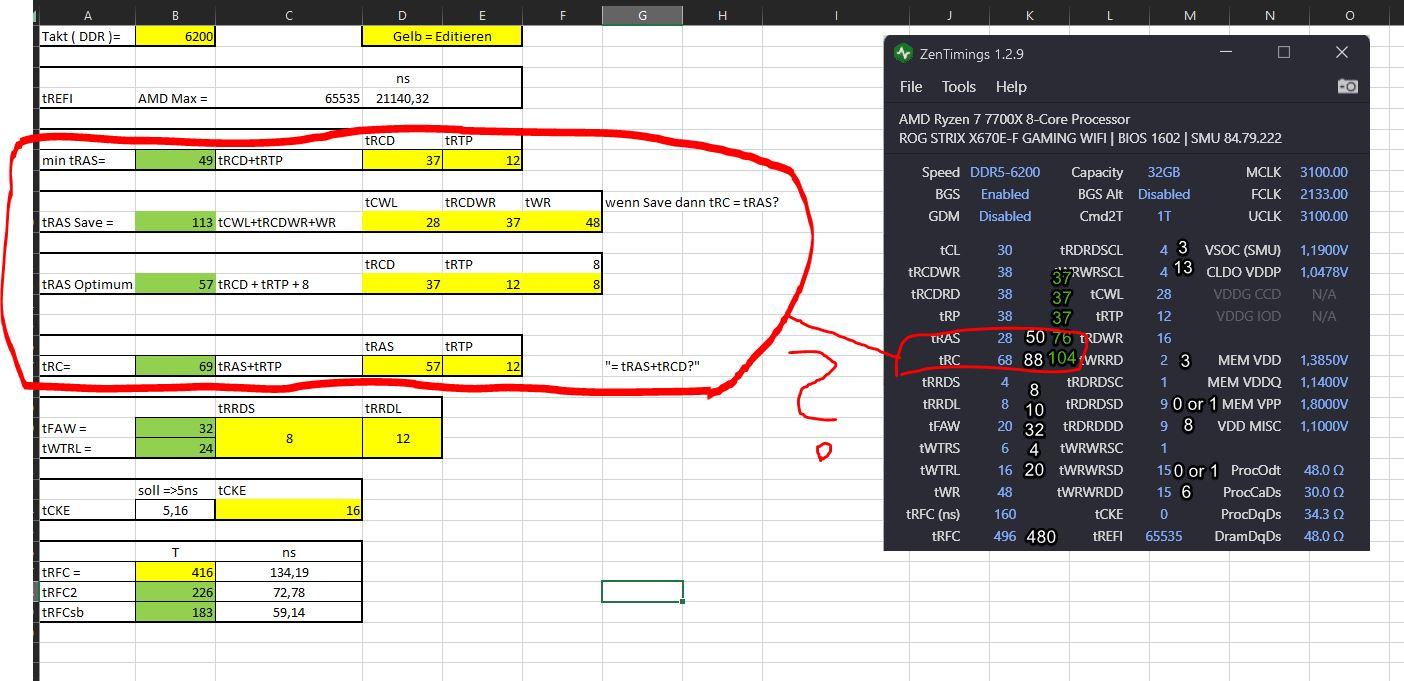Click the FCLK 2133.00 value
The height and width of the screenshot is (681, 1404).
pyautogui.click(x=1323, y=194)
